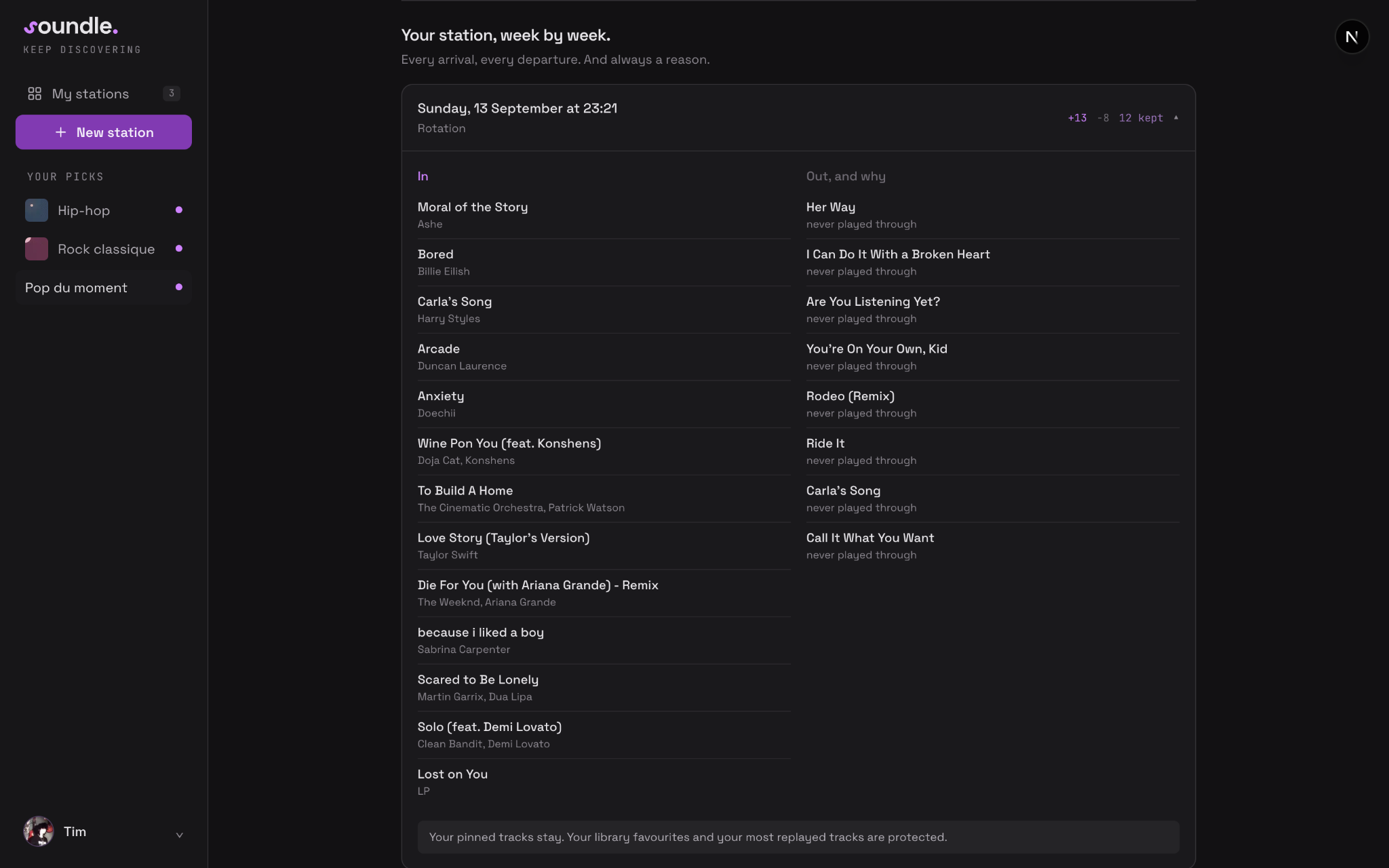Create a New station
Viewport: 1389px width, 868px height.
104,132
